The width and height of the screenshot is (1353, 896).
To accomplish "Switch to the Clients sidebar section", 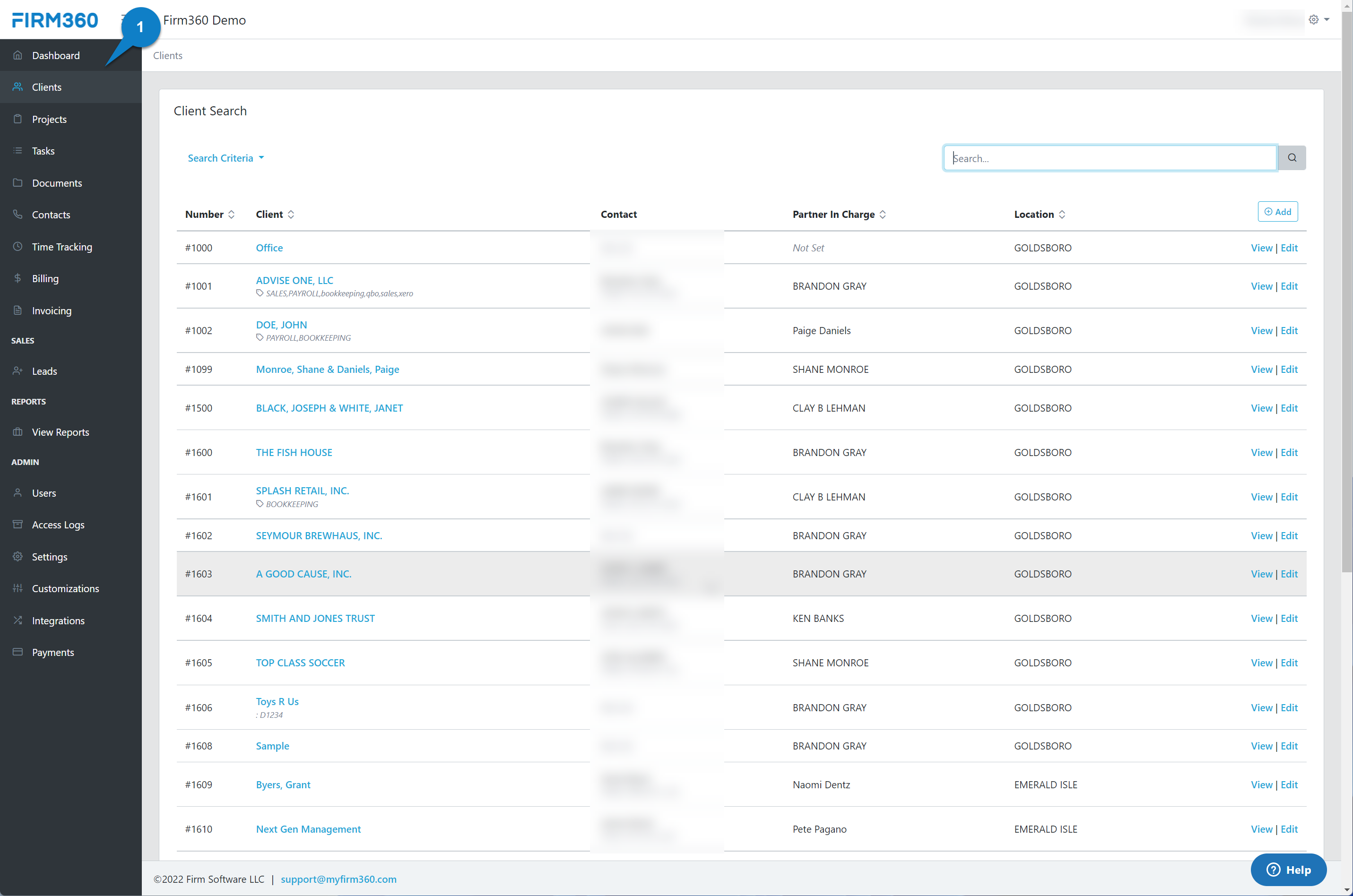I will [47, 87].
